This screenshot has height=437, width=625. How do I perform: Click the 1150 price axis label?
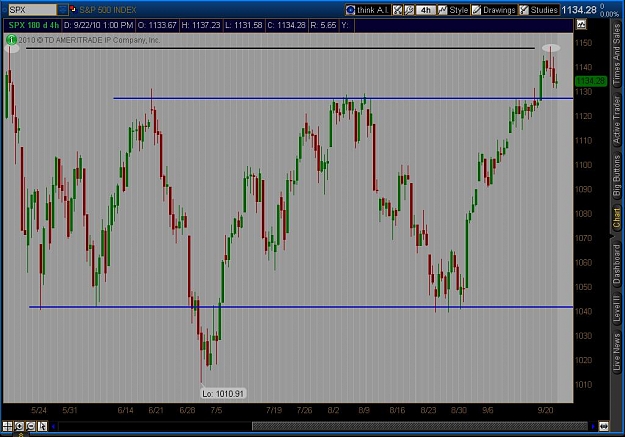583,43
